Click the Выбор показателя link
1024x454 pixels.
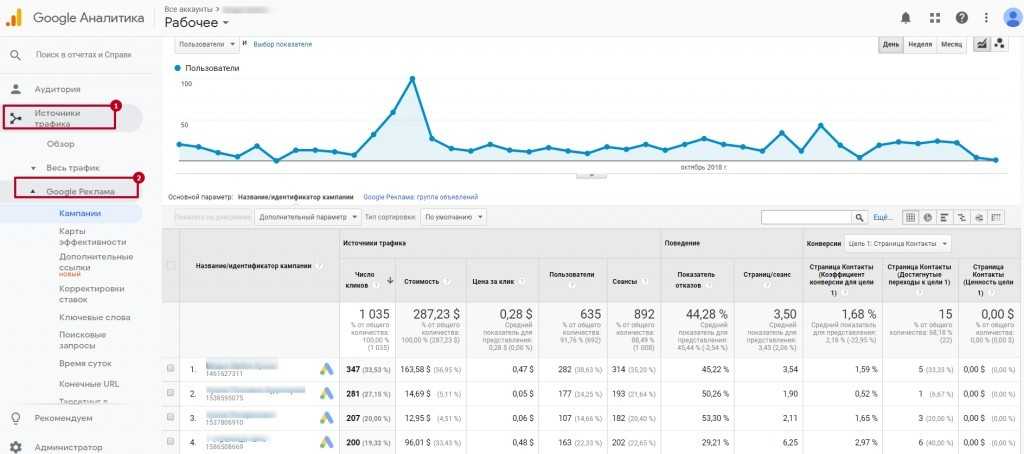(x=282, y=45)
